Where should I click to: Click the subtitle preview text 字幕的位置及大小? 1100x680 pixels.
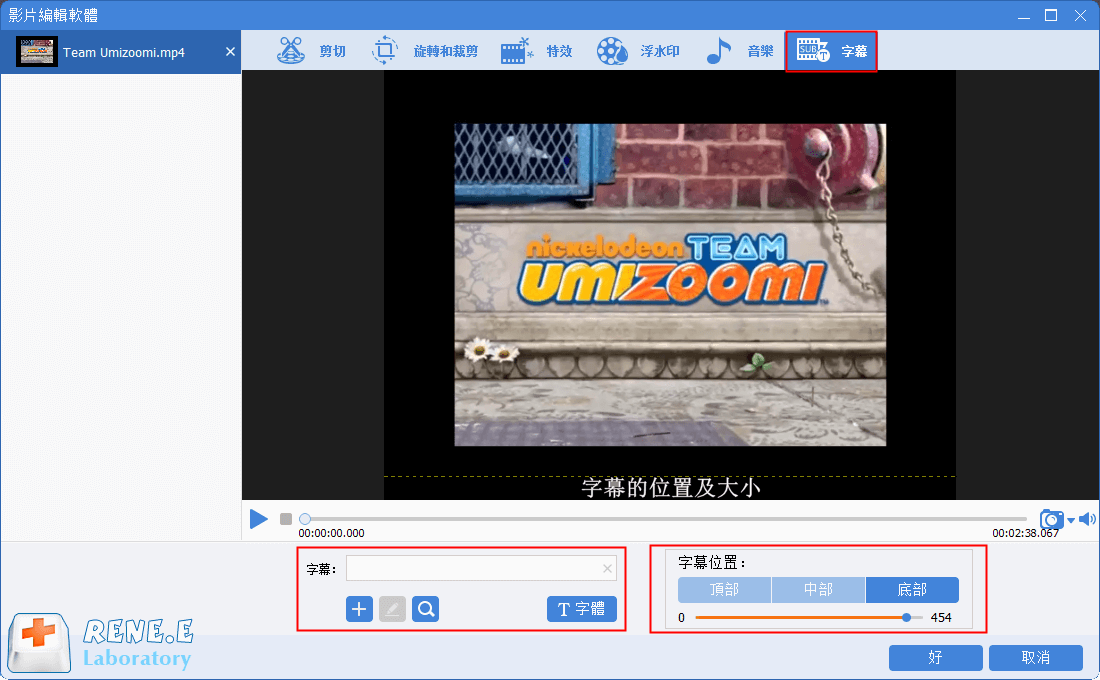pos(670,487)
